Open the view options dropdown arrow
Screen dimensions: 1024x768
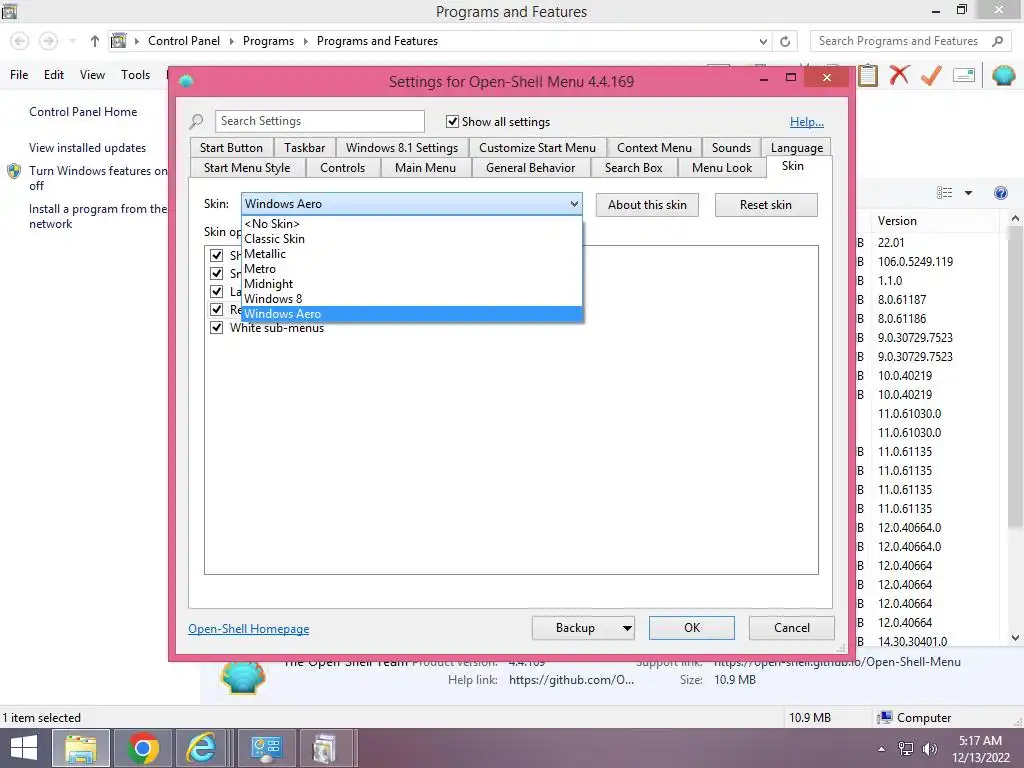click(968, 193)
